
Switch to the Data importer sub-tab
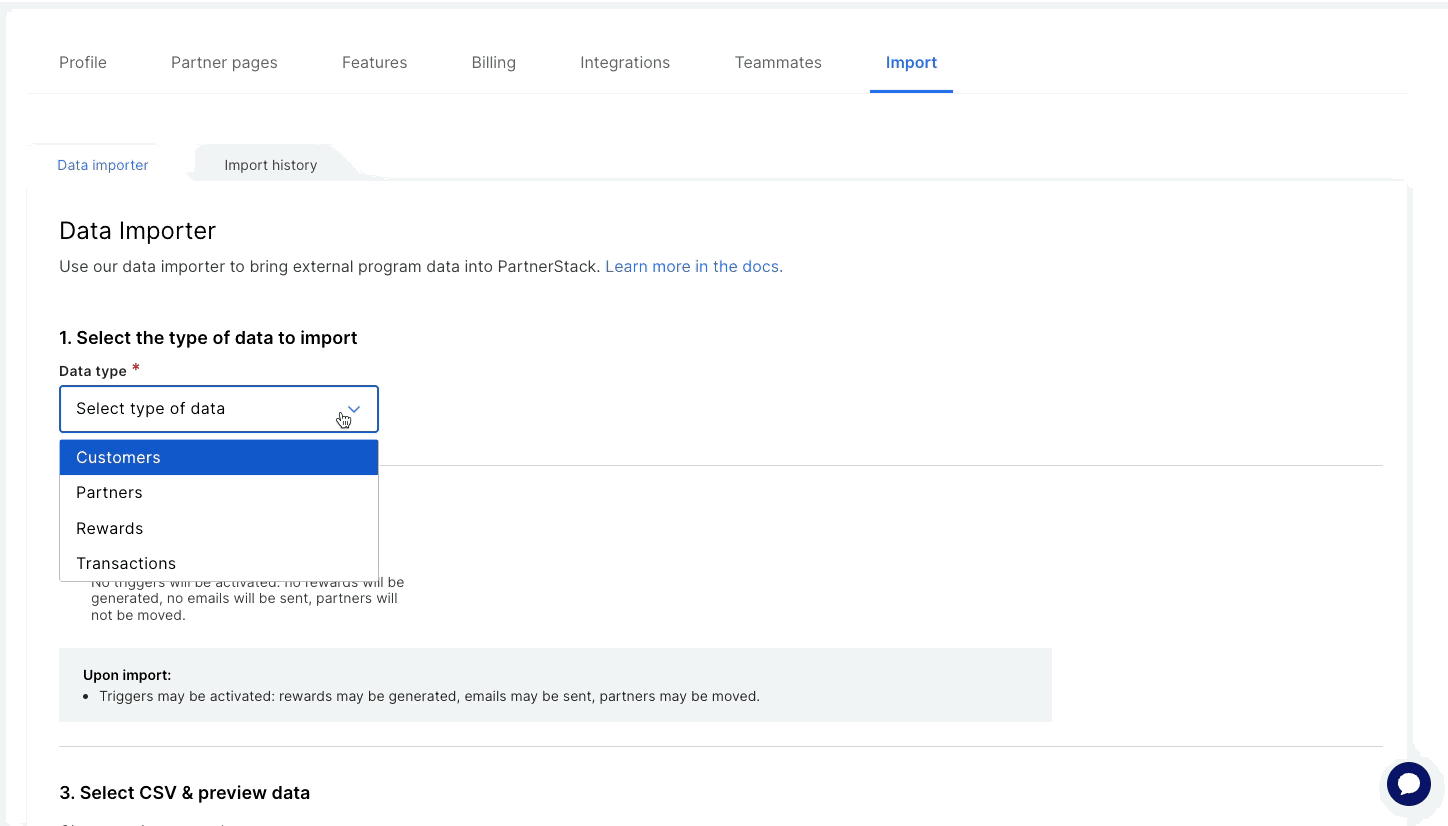[x=103, y=165]
